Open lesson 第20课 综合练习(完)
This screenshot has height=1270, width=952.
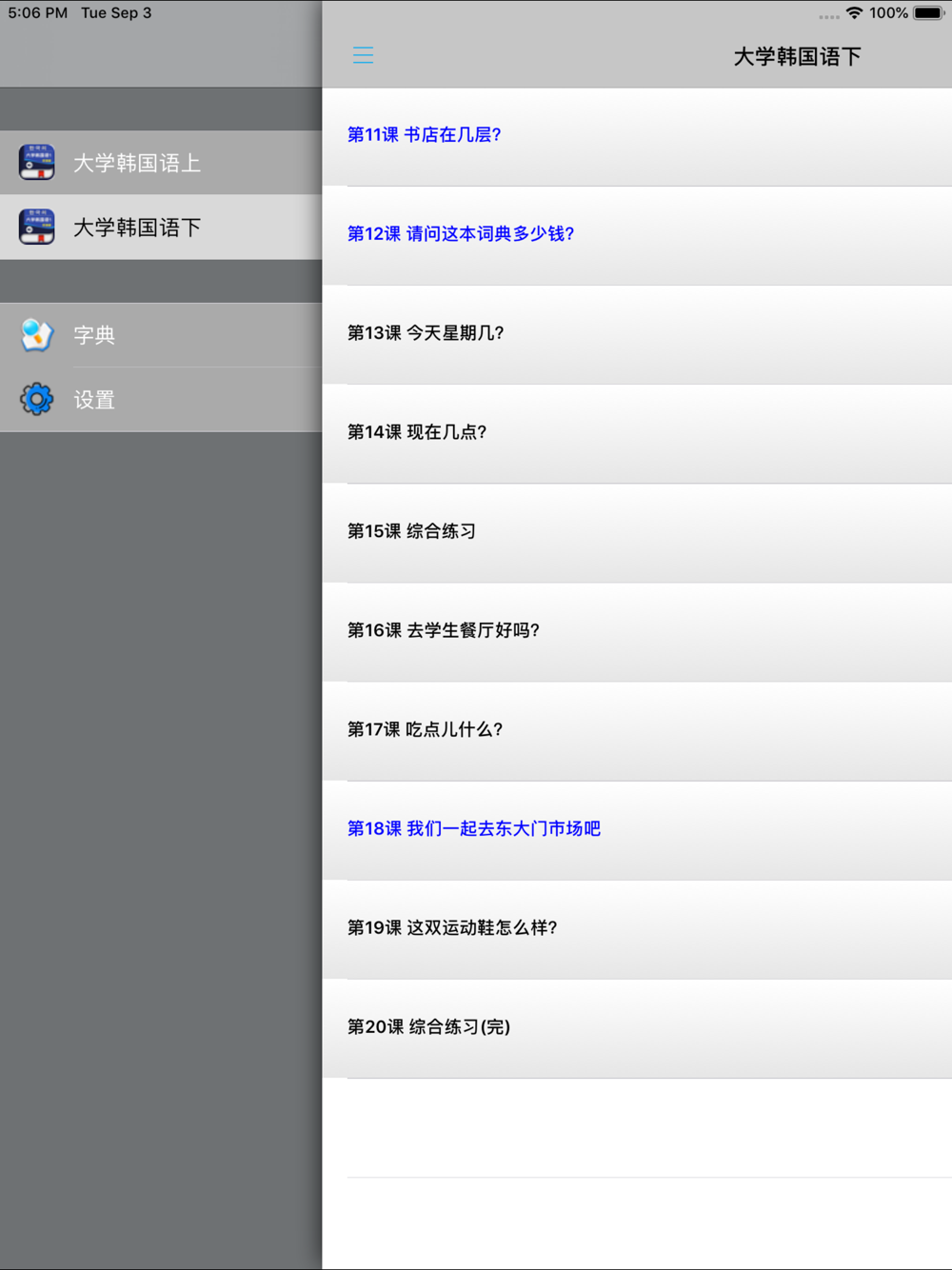[x=637, y=1027]
